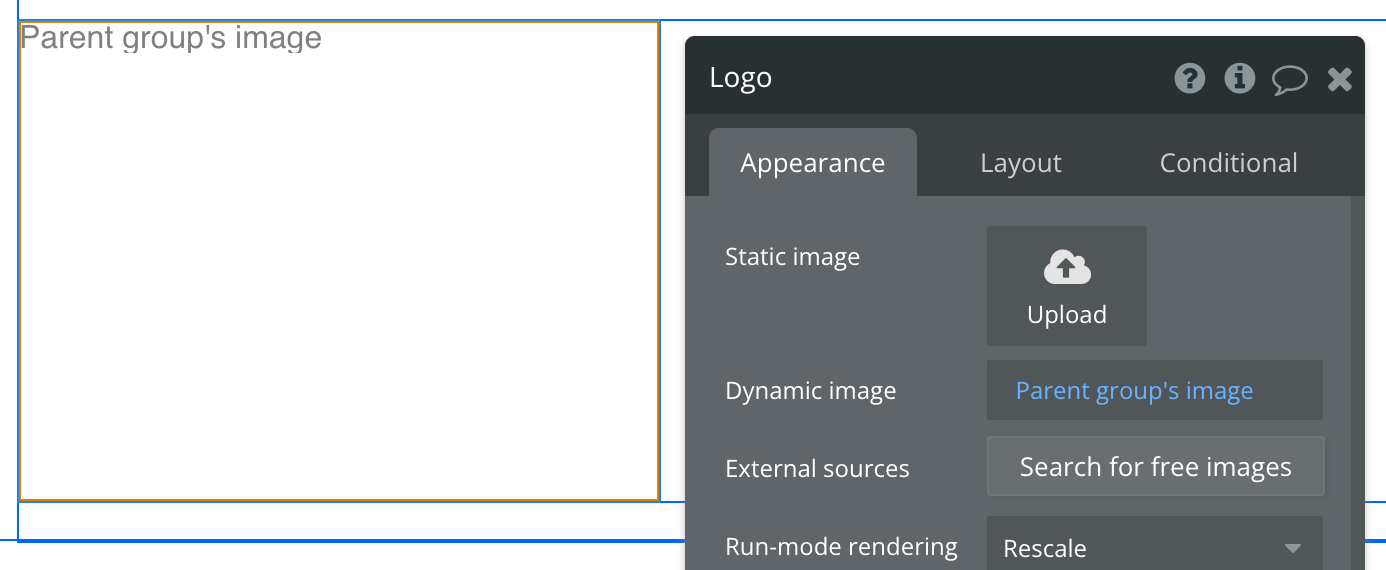Open the Layout tab
1386x570 pixels.
[x=1020, y=163]
